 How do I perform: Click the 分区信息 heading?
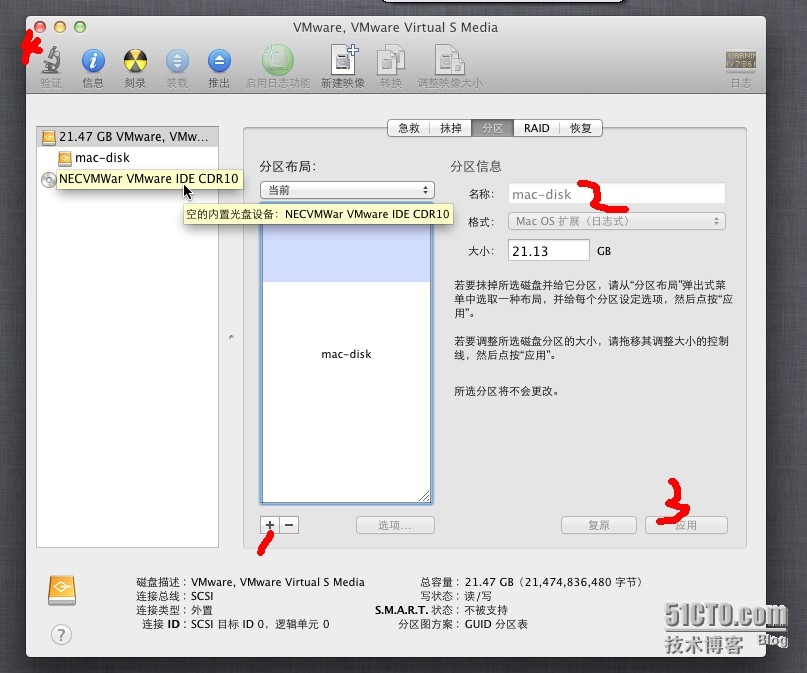(476, 166)
